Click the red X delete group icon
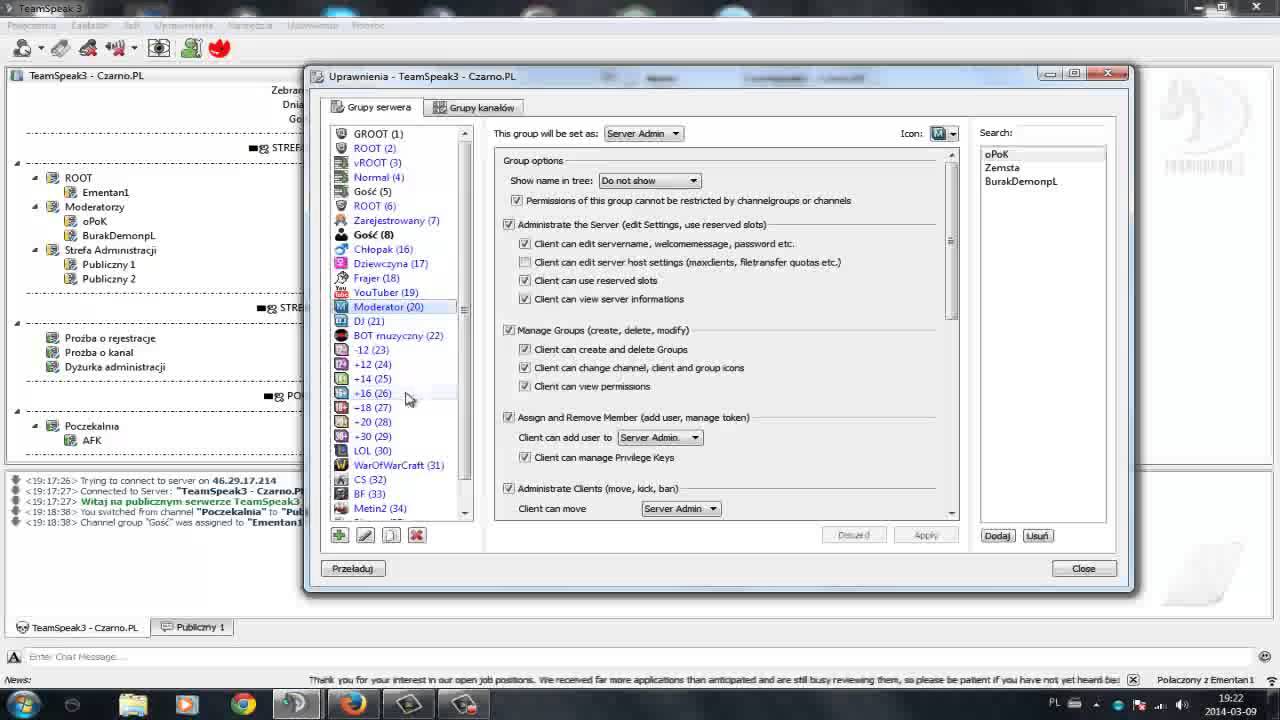This screenshot has height=720, width=1280. (x=417, y=535)
